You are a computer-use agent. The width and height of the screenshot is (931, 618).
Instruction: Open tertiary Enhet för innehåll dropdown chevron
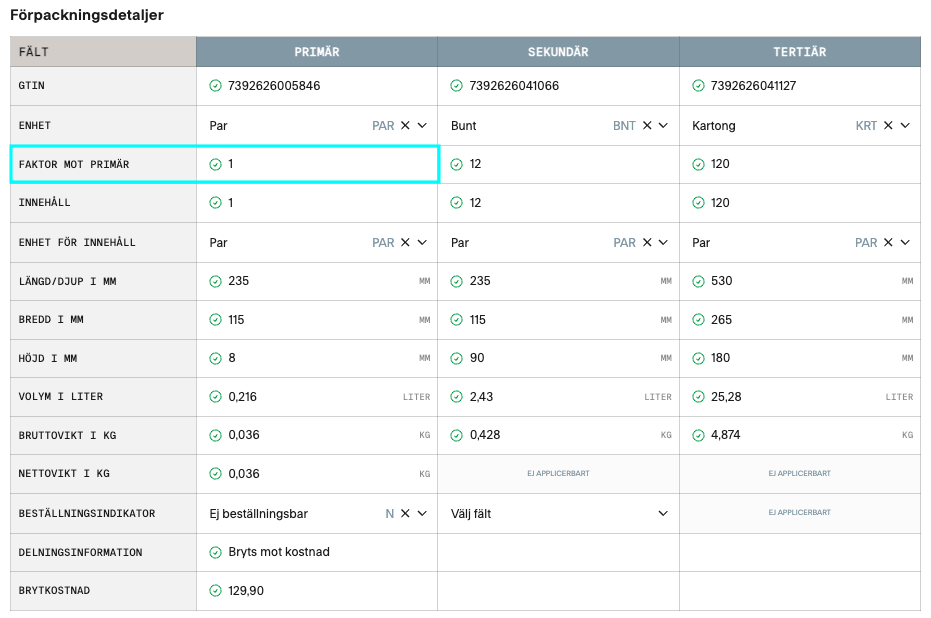click(x=905, y=243)
